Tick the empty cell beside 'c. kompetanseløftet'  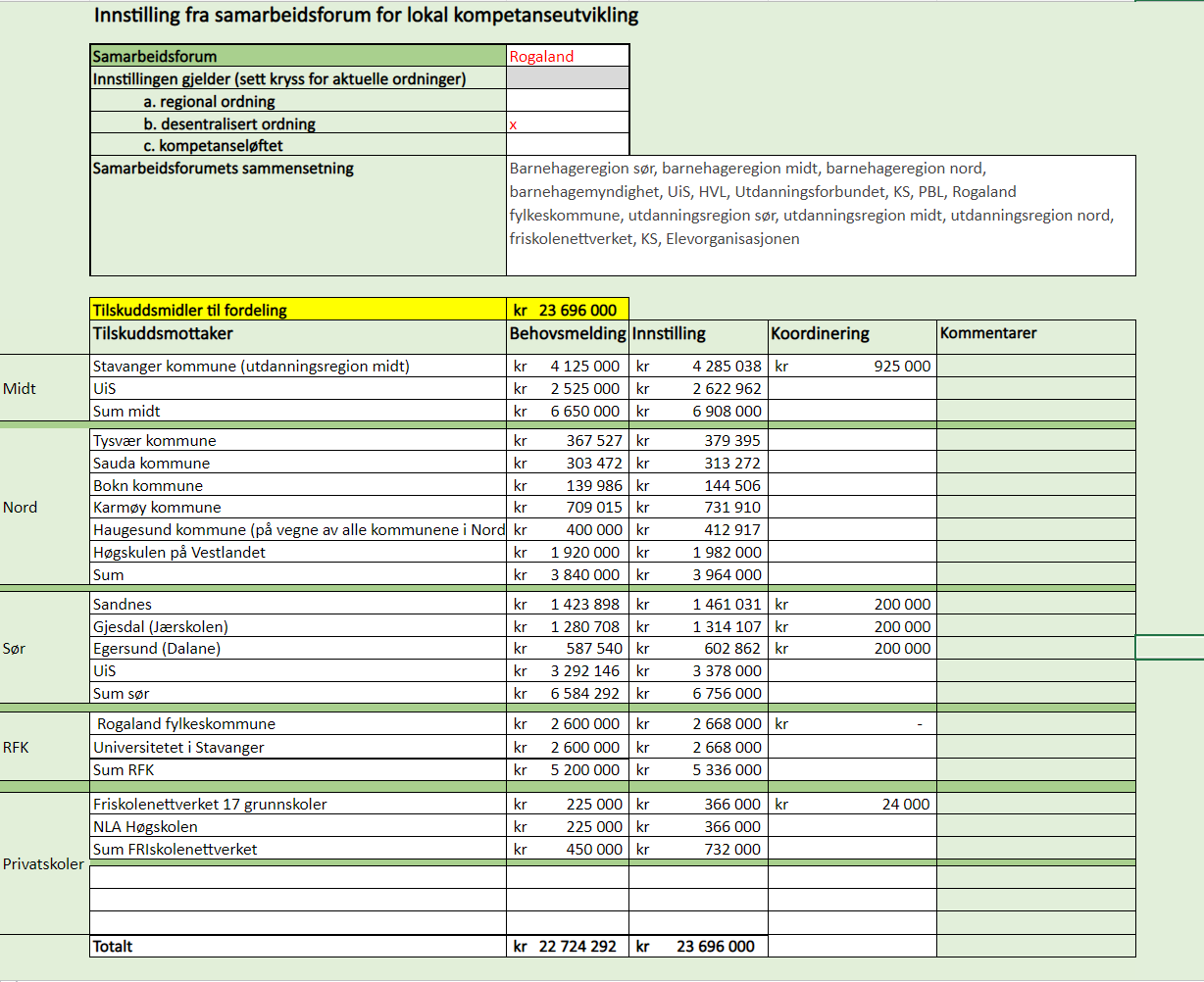pos(567,146)
